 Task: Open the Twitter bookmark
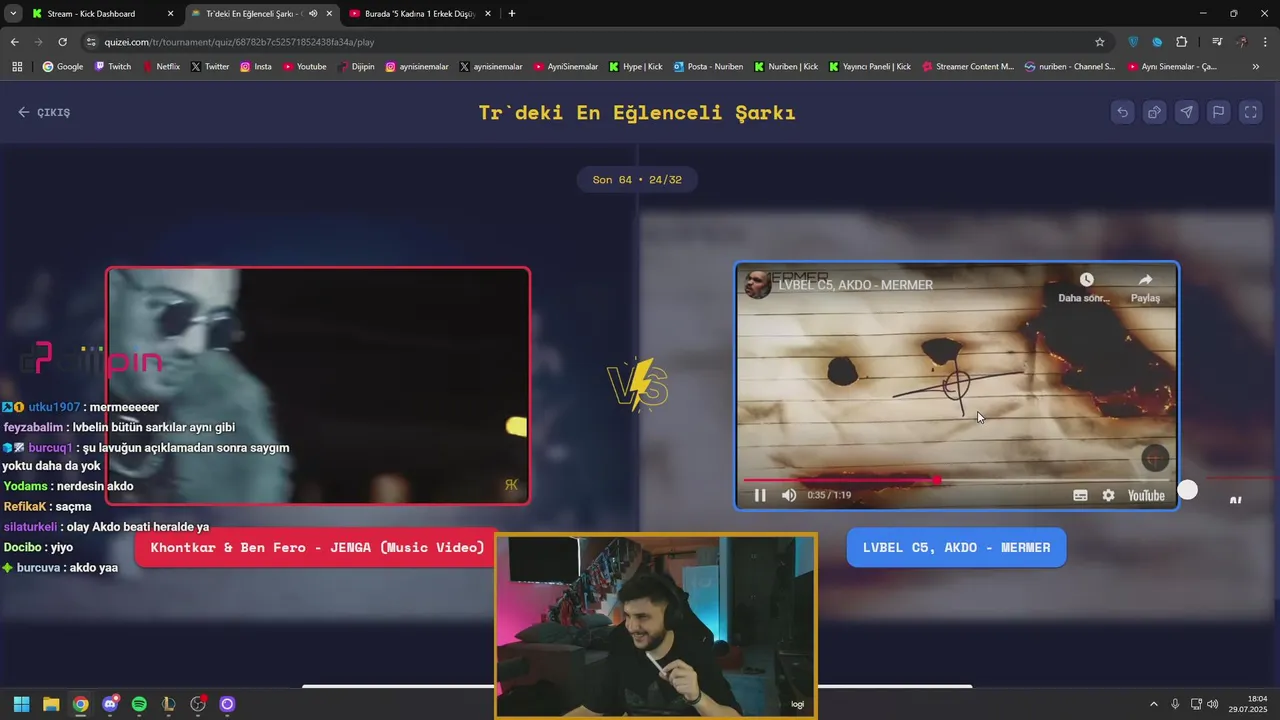click(x=210, y=67)
